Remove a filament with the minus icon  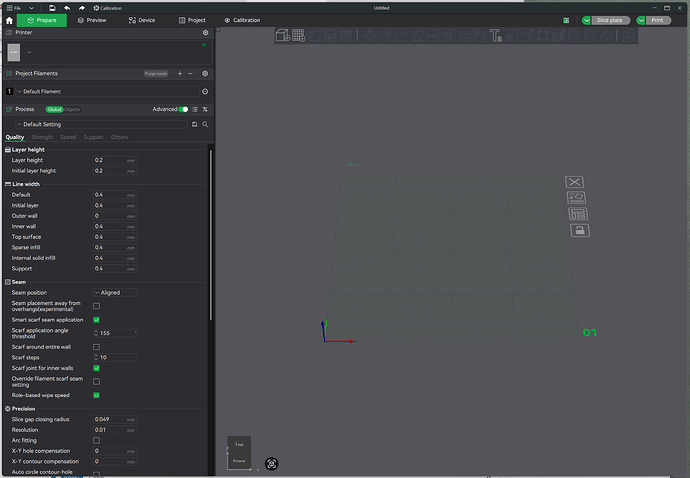pos(191,74)
